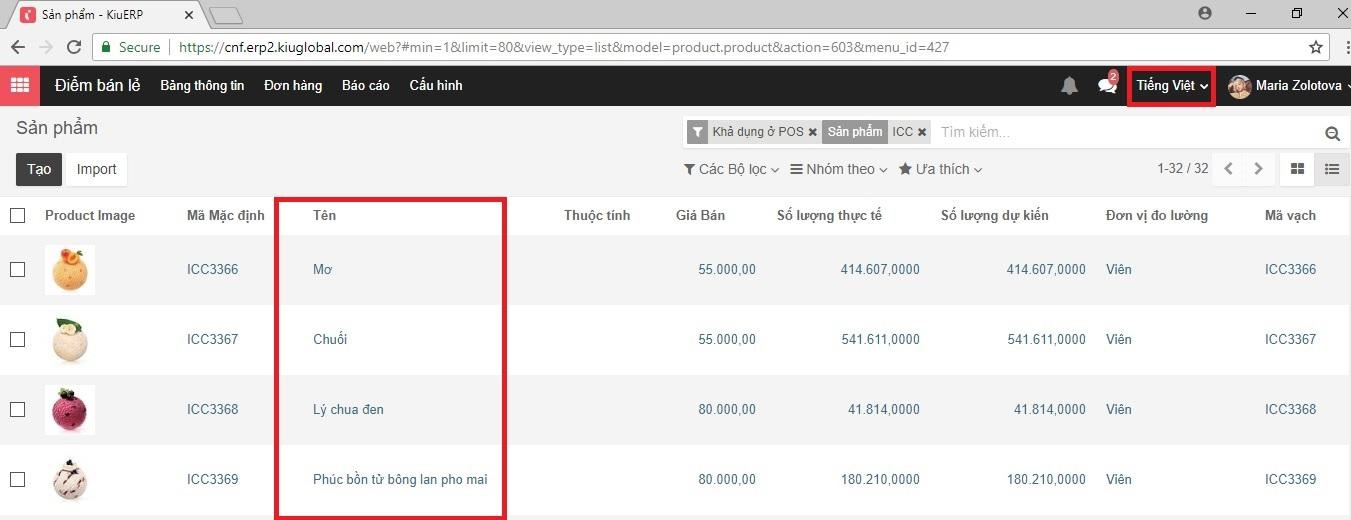Screen dimensions: 1351x520
Task: Click the browser reload icon
Action: click(73, 47)
